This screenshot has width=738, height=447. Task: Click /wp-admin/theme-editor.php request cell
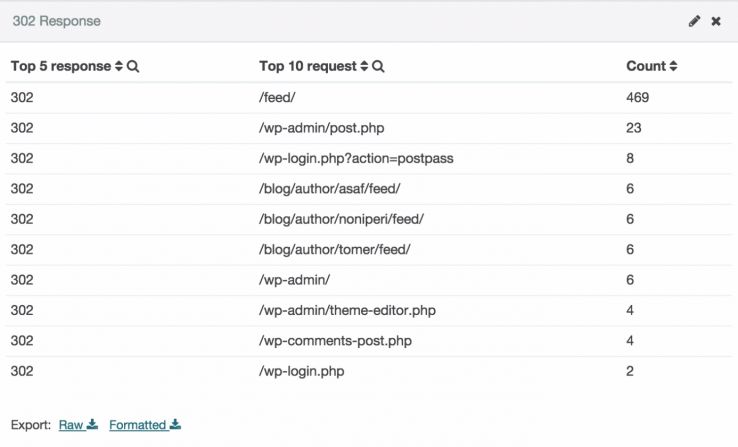pos(347,310)
